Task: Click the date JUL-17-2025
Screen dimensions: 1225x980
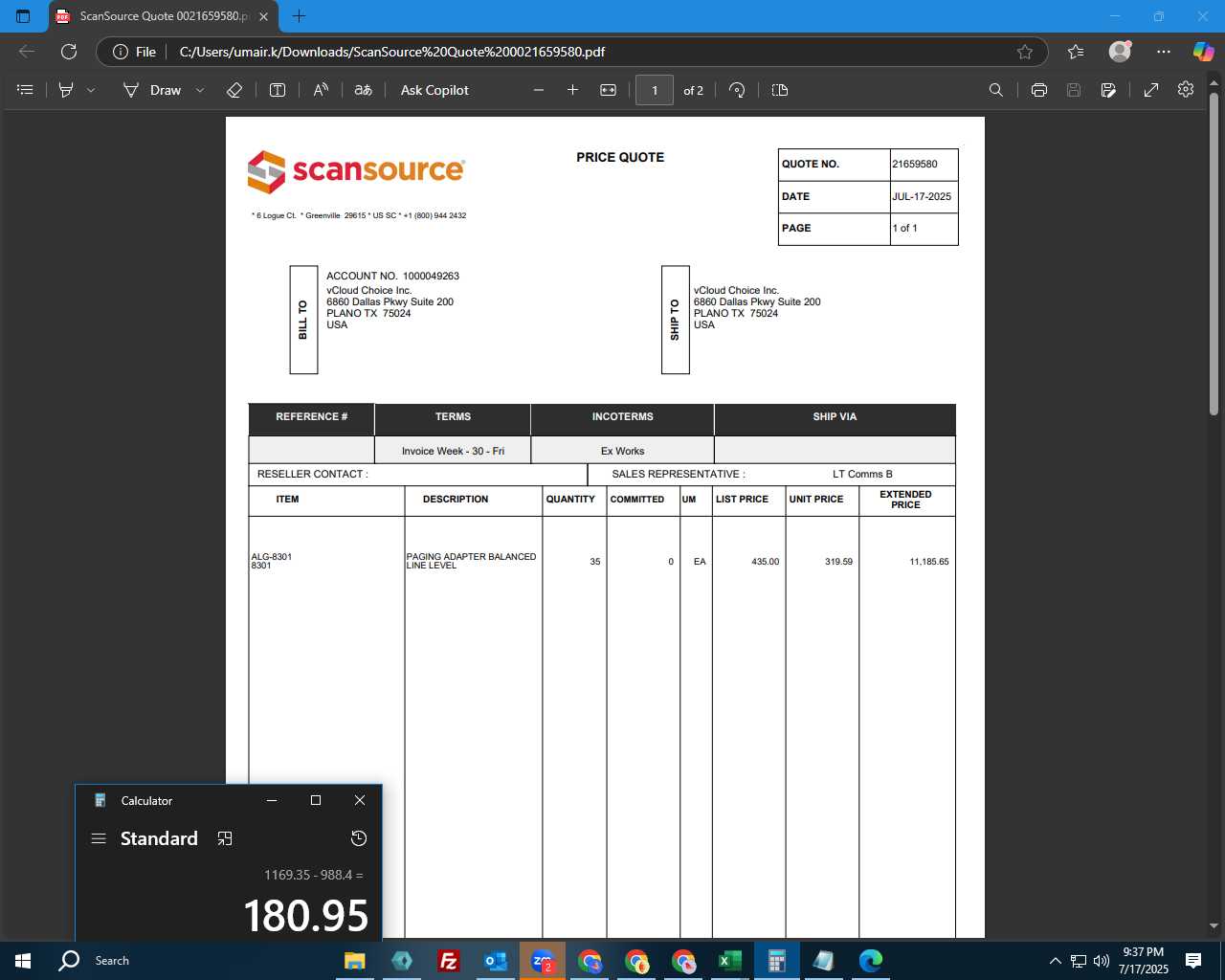Action: pyautogui.click(x=922, y=196)
